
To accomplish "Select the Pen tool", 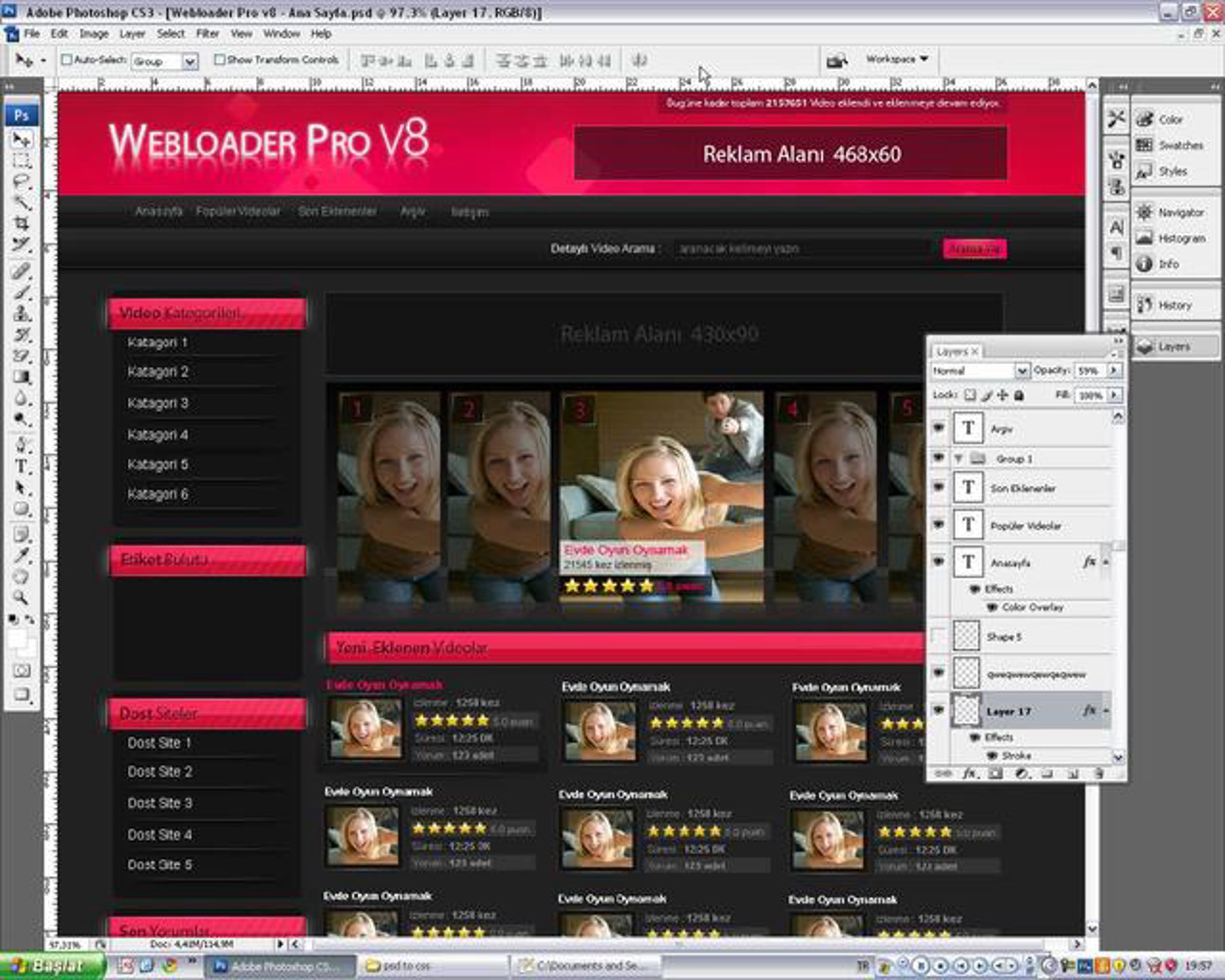I will (x=21, y=446).
